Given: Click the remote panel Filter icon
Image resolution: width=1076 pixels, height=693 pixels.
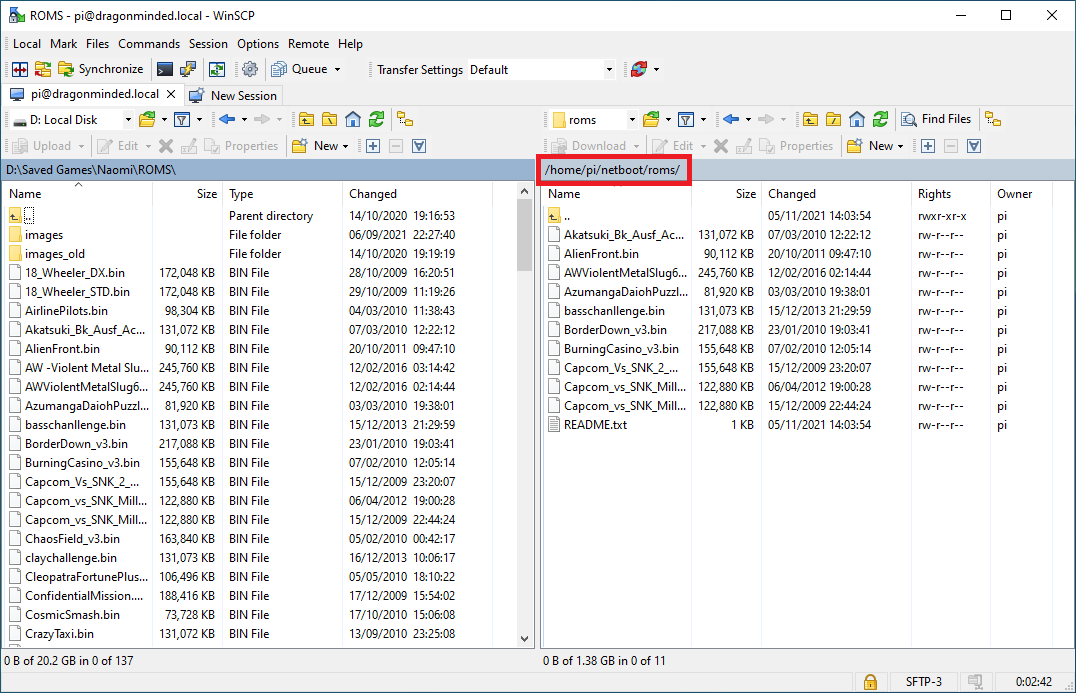Looking at the screenshot, I should (686, 120).
